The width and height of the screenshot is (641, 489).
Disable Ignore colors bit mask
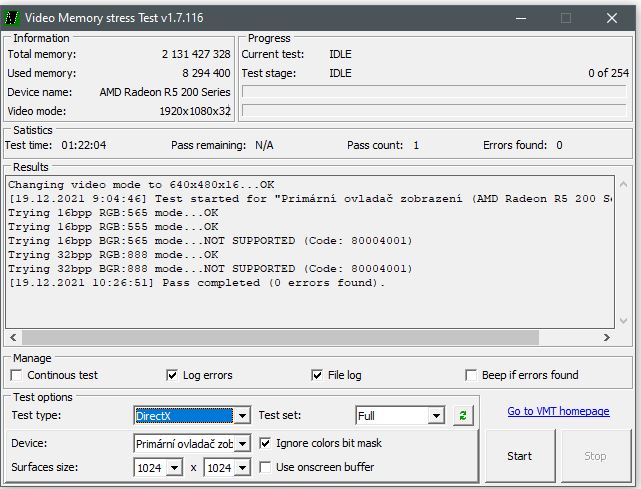[265, 443]
